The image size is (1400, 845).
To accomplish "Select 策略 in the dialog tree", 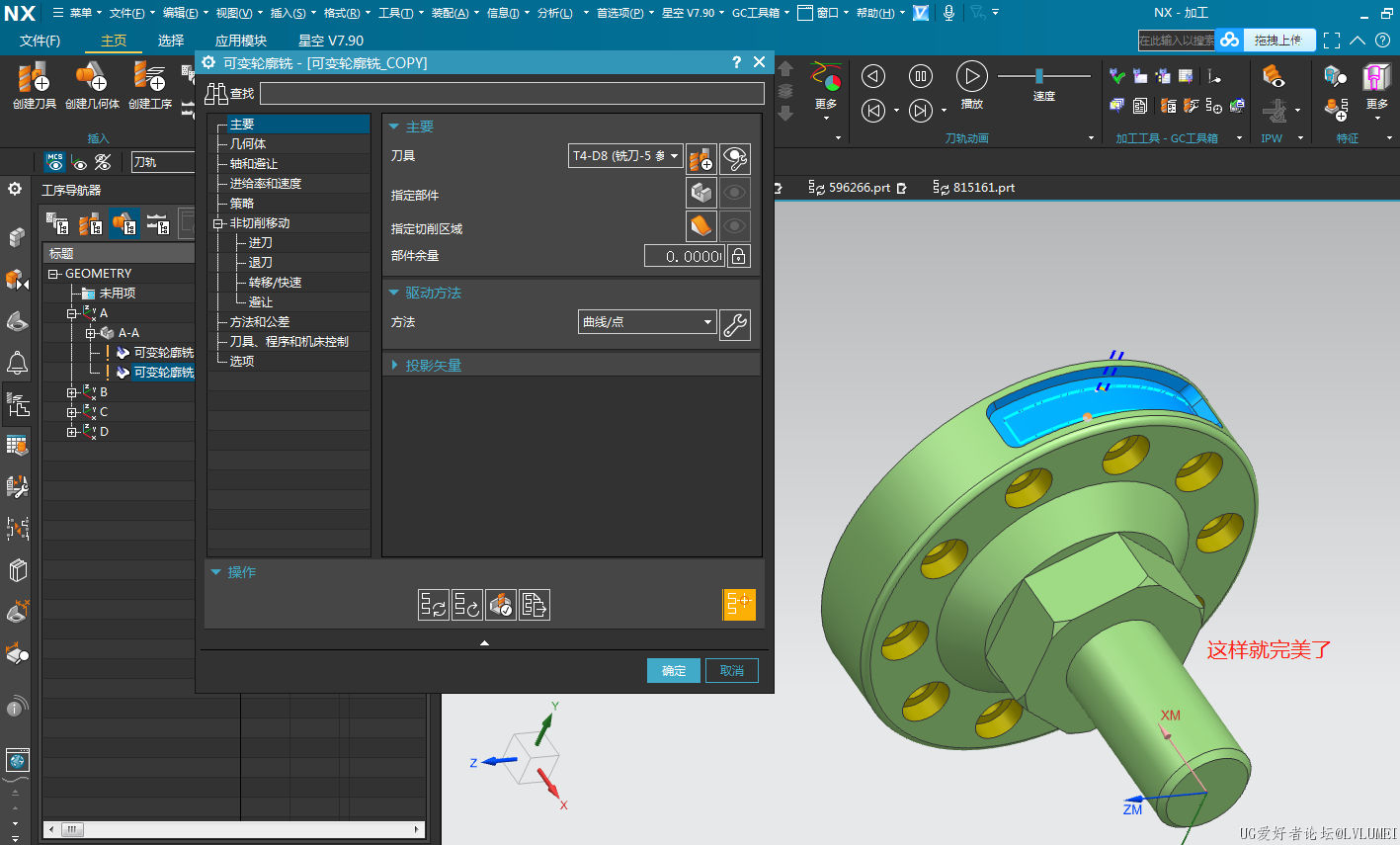I will click(242, 204).
